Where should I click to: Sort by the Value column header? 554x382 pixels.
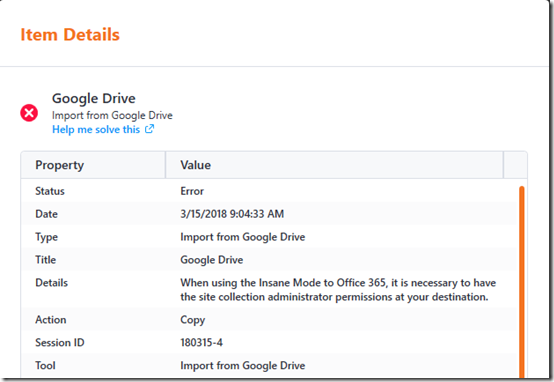pos(334,165)
